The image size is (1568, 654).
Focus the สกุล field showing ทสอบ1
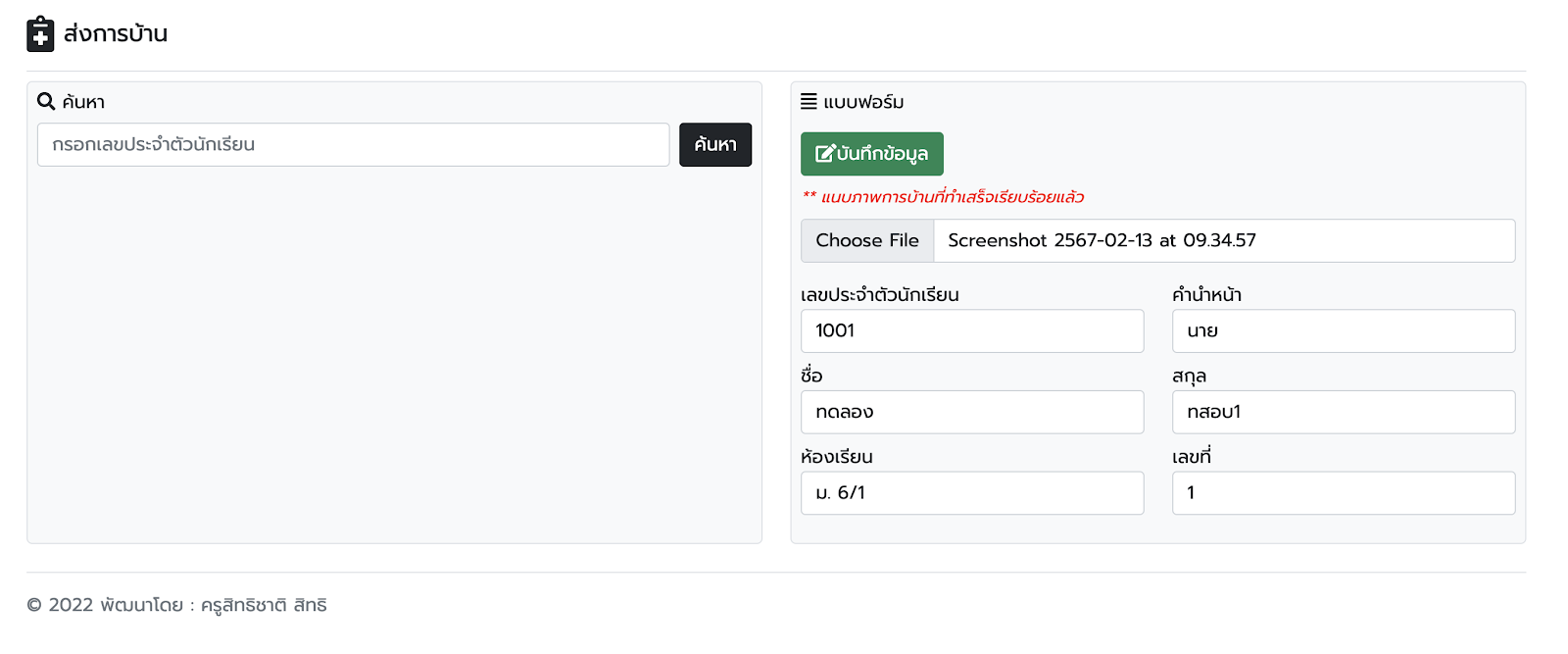(1343, 412)
